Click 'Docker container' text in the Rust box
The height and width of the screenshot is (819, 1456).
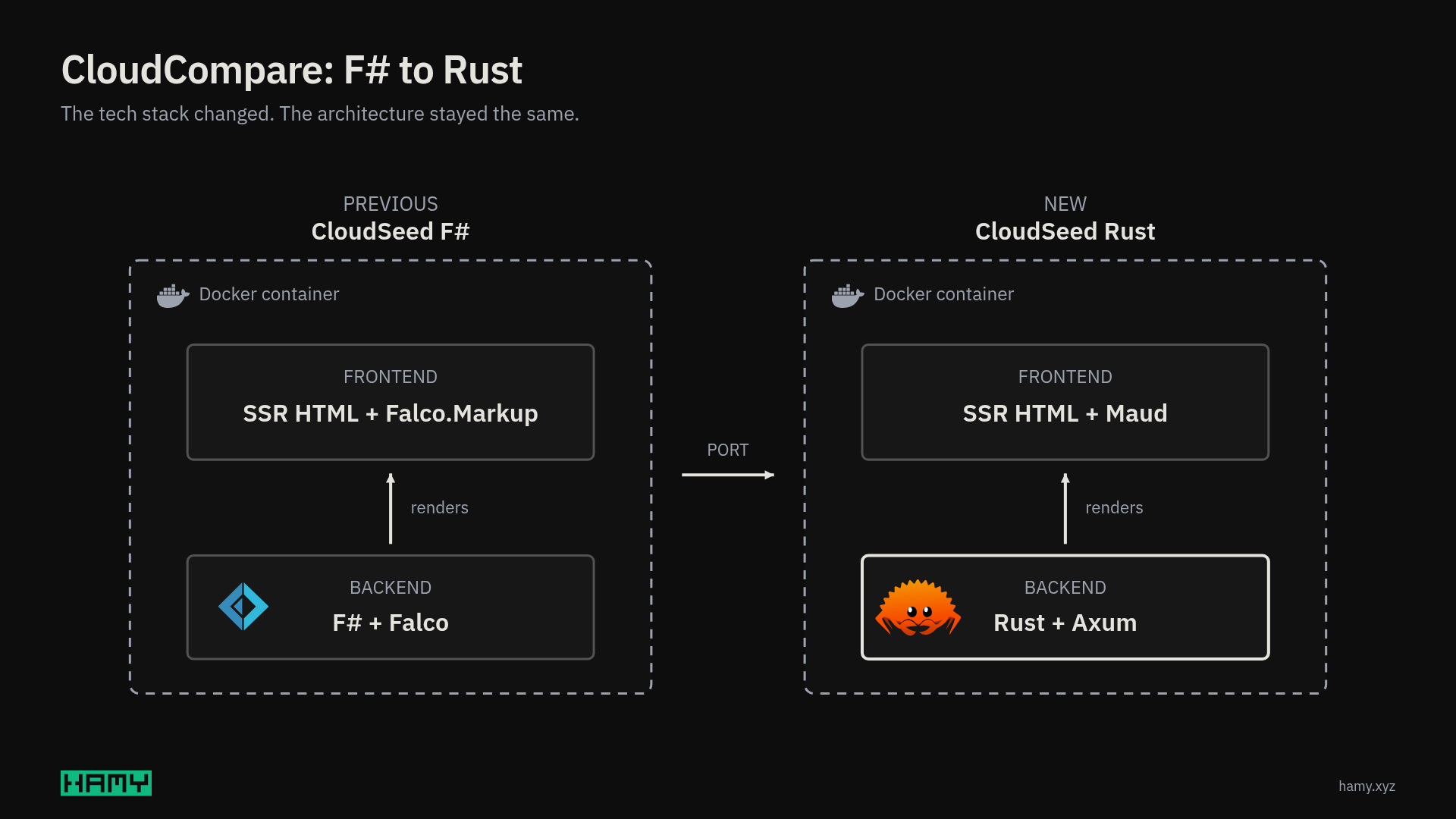tap(944, 294)
